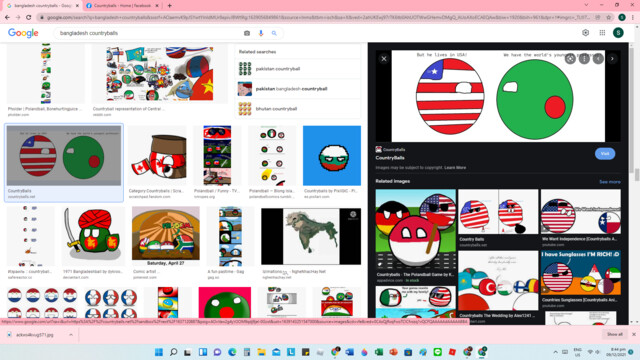The image size is (640, 360).
Task: Select pakistan countryball related search
Action: [x=298, y=69]
